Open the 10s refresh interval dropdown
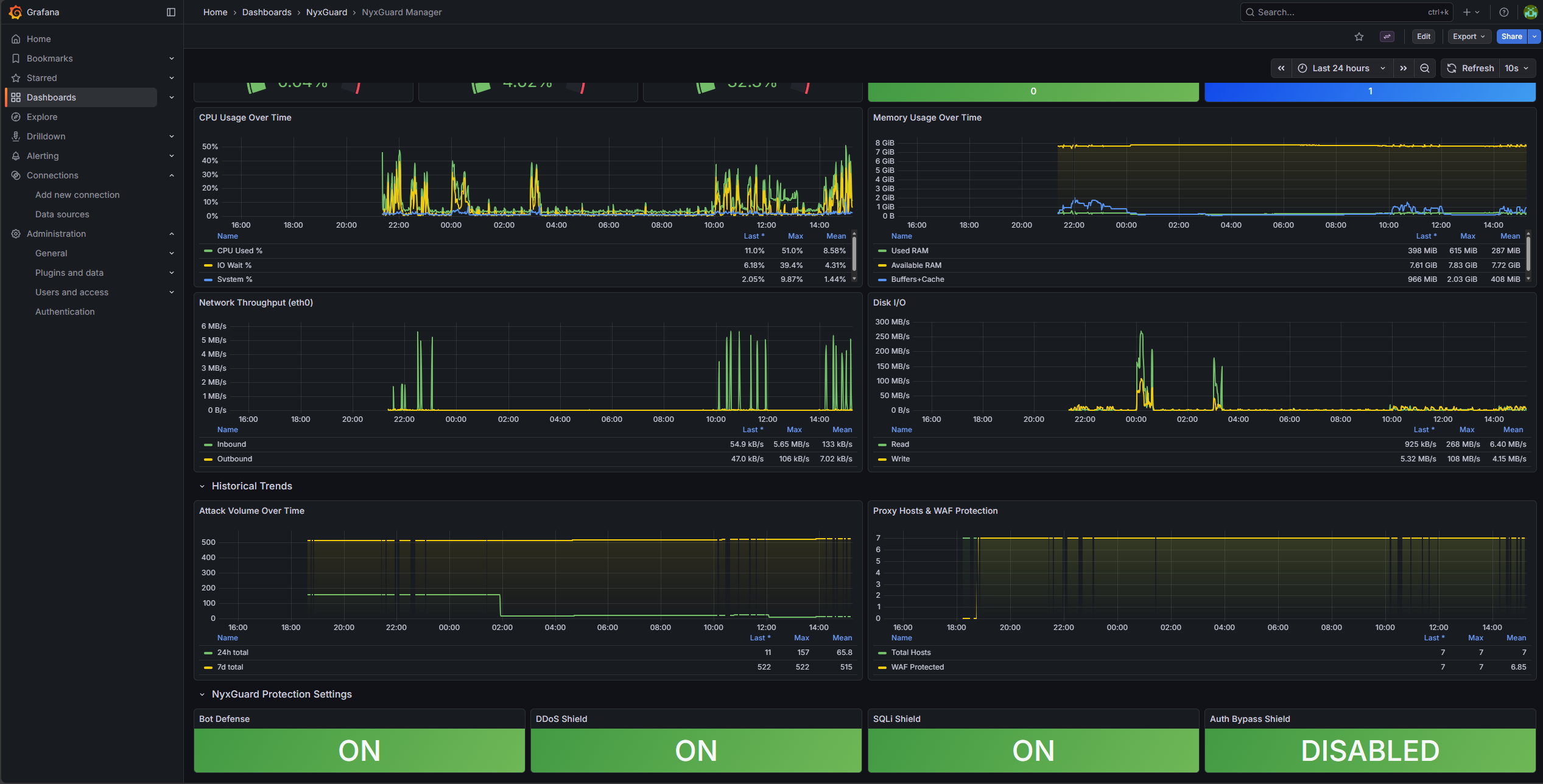This screenshot has width=1543, height=784. (1517, 68)
